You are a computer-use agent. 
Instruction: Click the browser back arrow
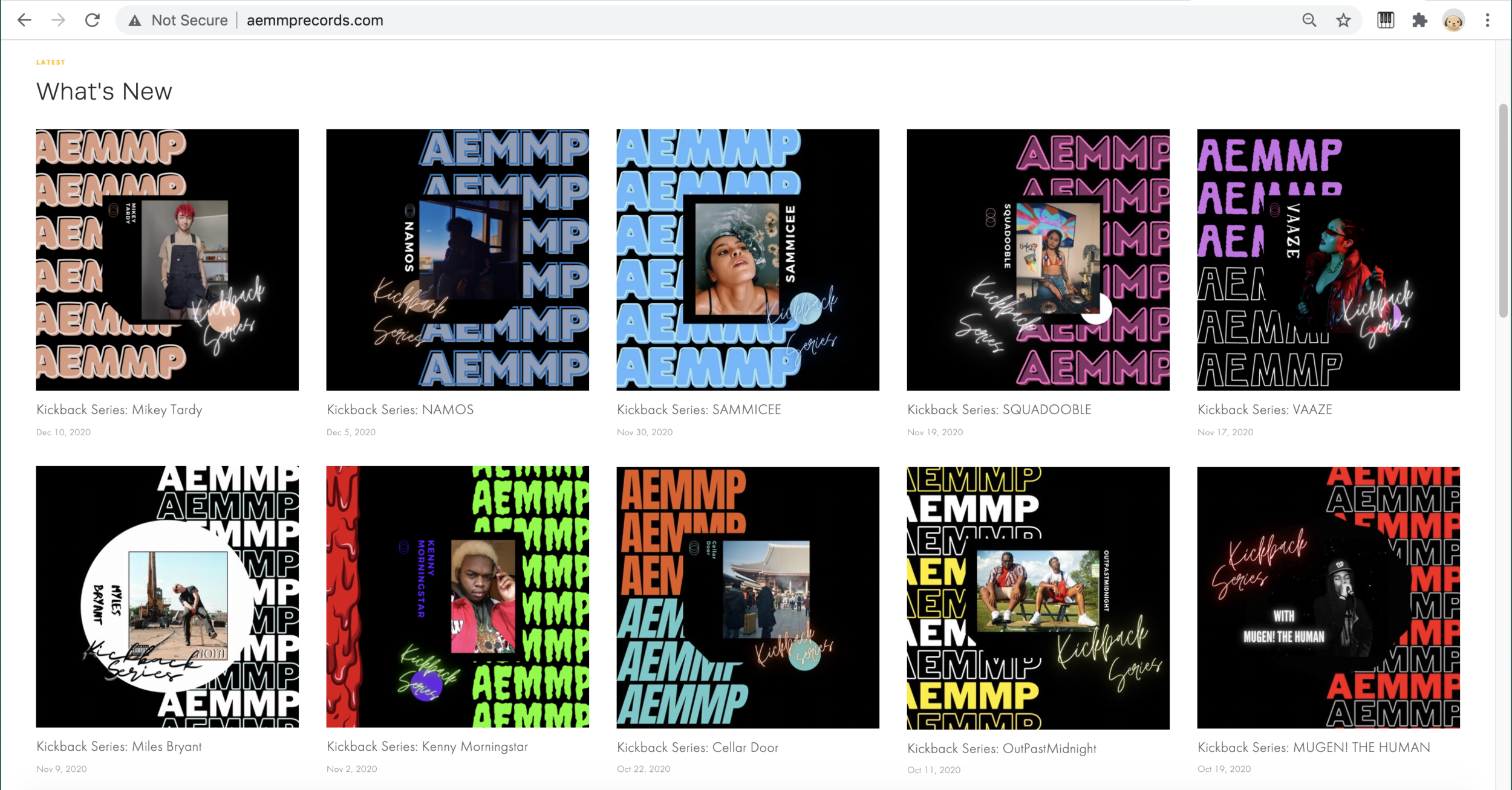(x=24, y=20)
